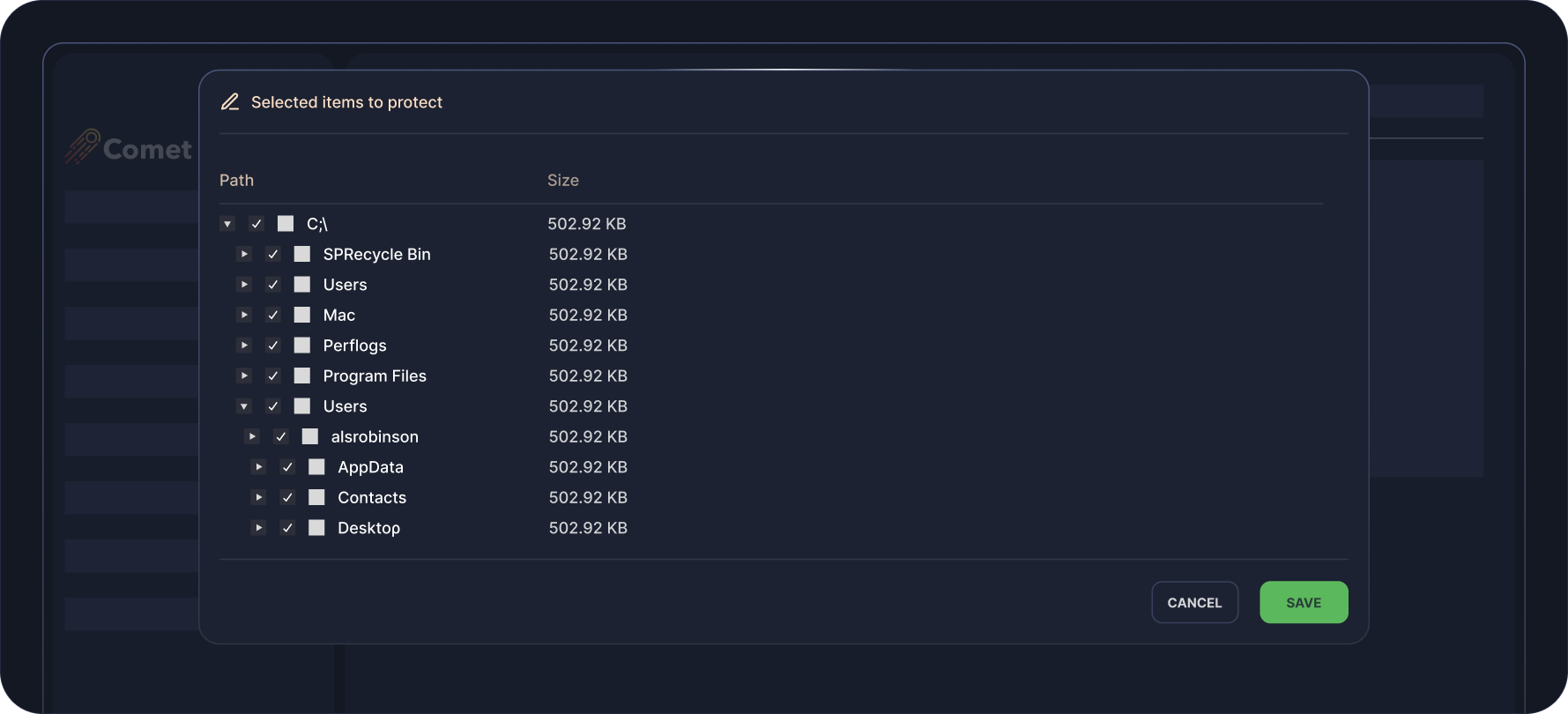Select the Perflogs folder name

coord(354,346)
